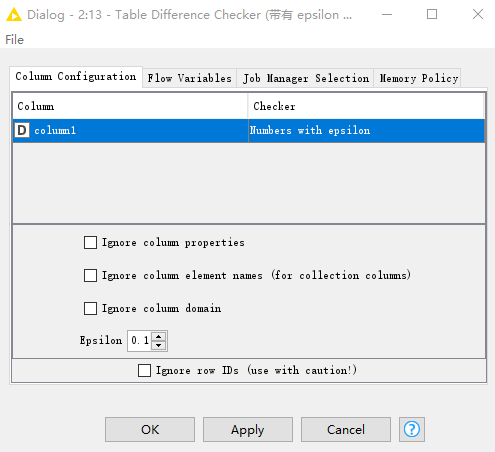Enable Ignore column properties checkbox

click(90, 243)
